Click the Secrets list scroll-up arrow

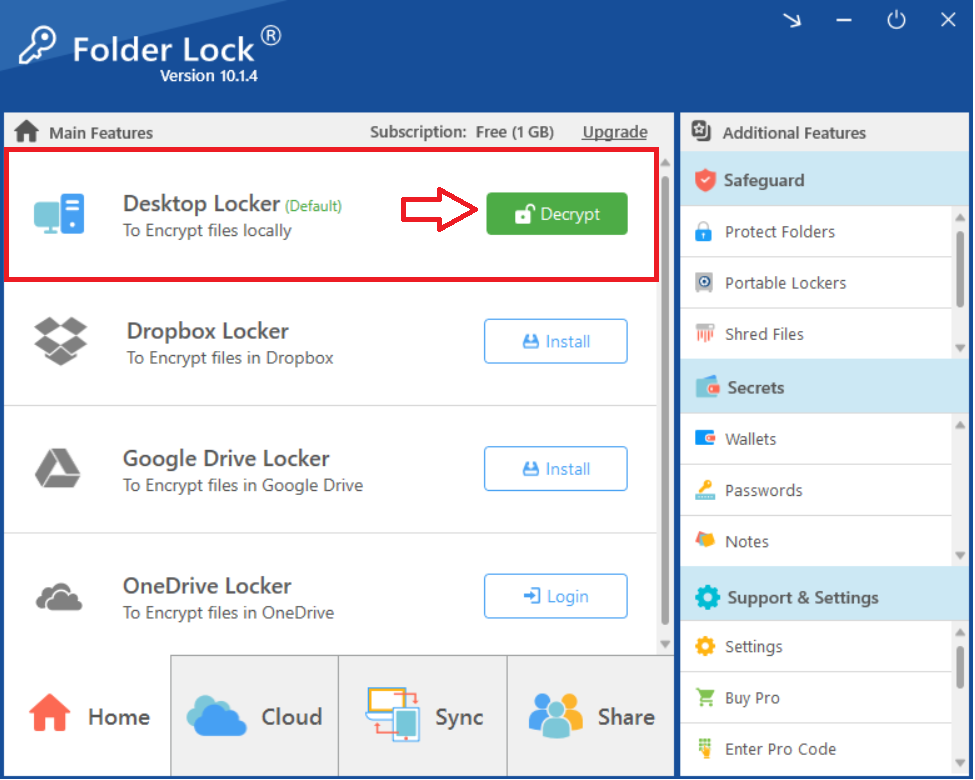(960, 425)
